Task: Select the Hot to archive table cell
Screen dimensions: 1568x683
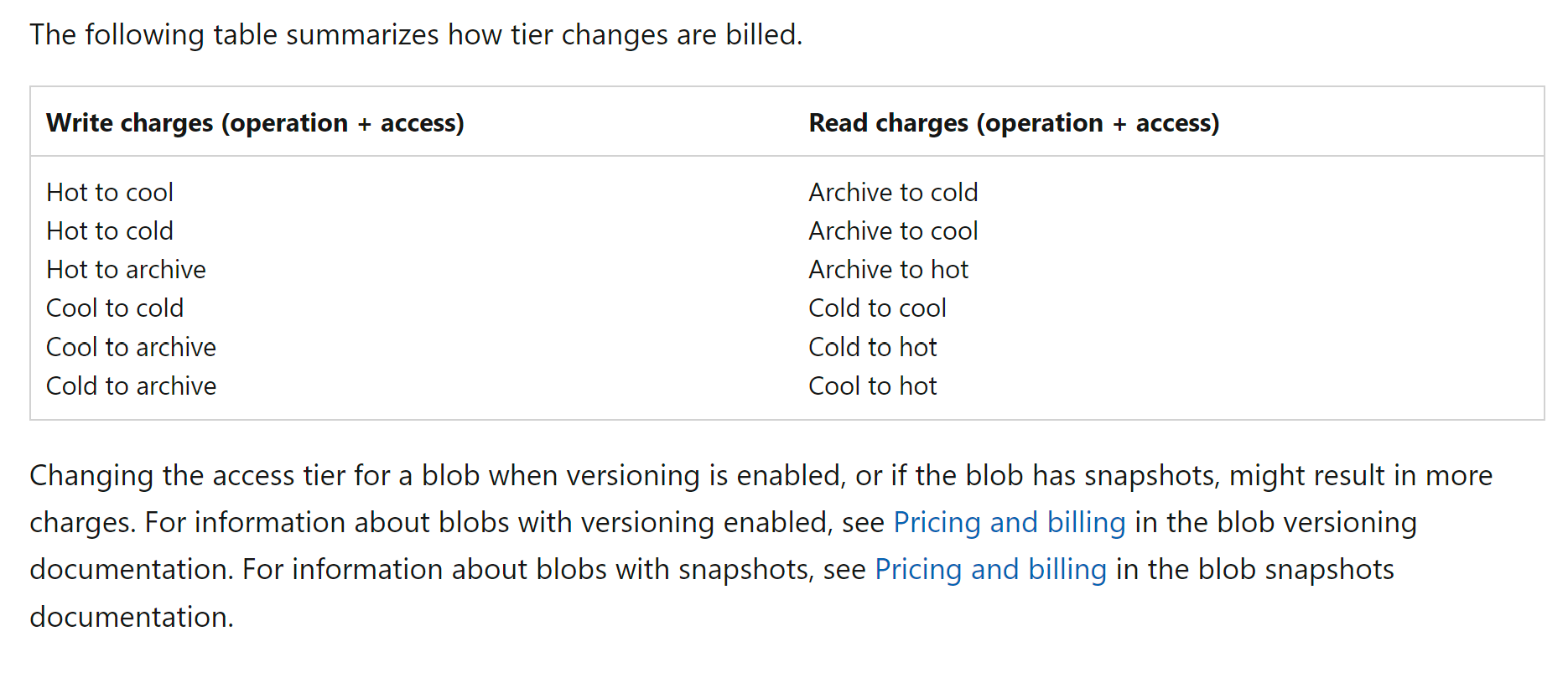Action: (126, 269)
